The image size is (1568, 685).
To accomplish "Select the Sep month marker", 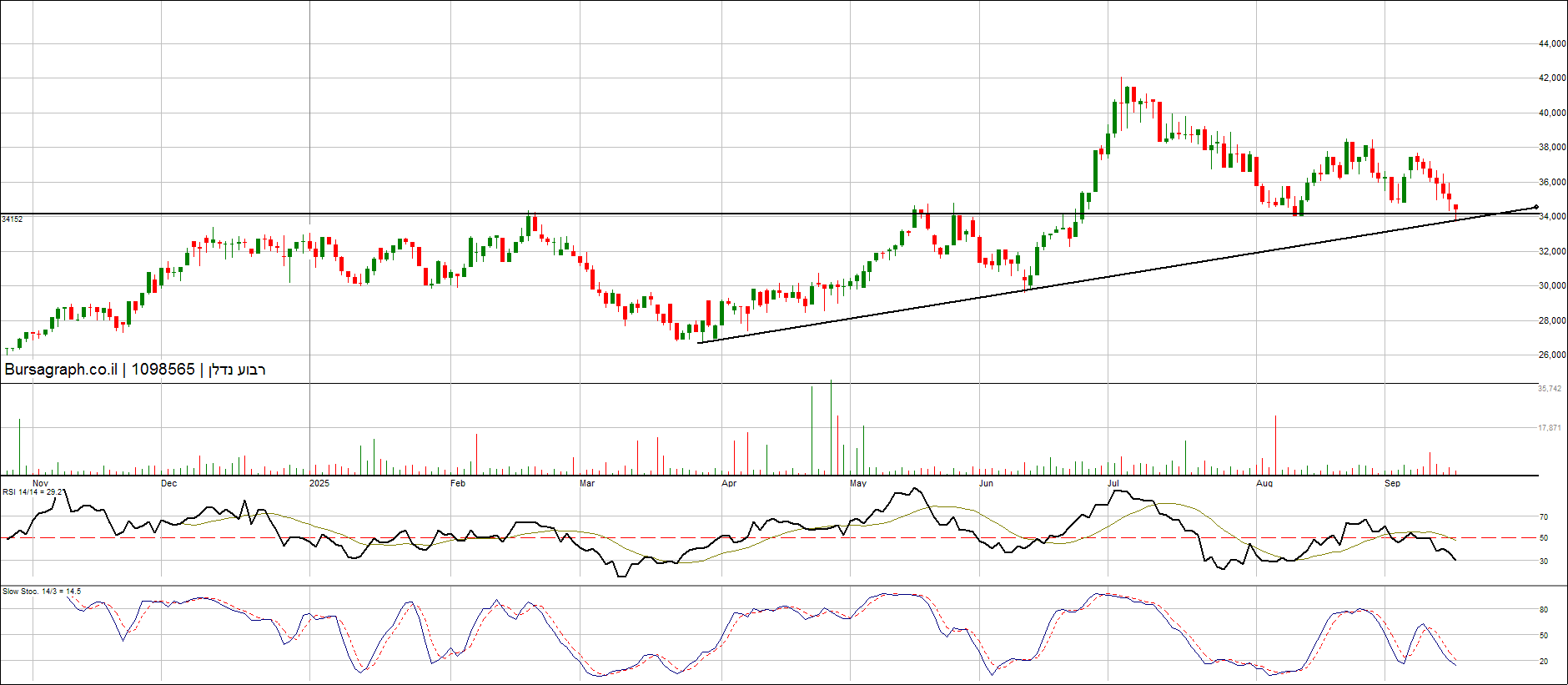I will [1392, 484].
